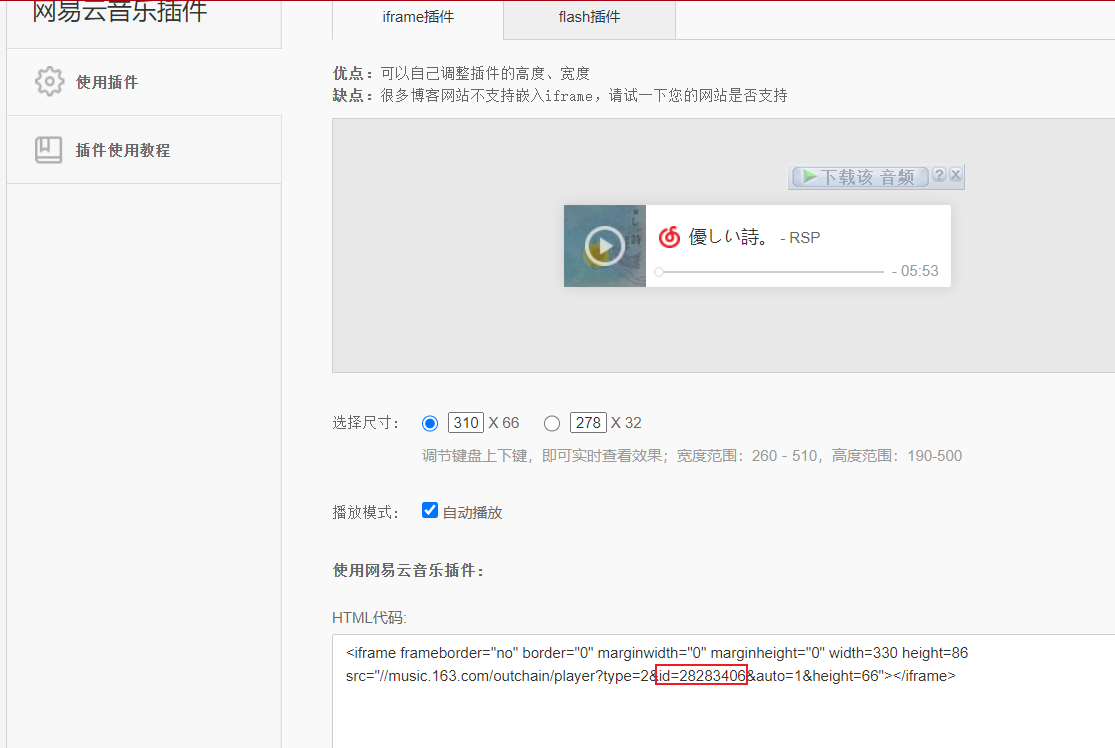Click the NetEase Cloud Music red logo
Viewport: 1115px width, 748px height.
(x=669, y=237)
